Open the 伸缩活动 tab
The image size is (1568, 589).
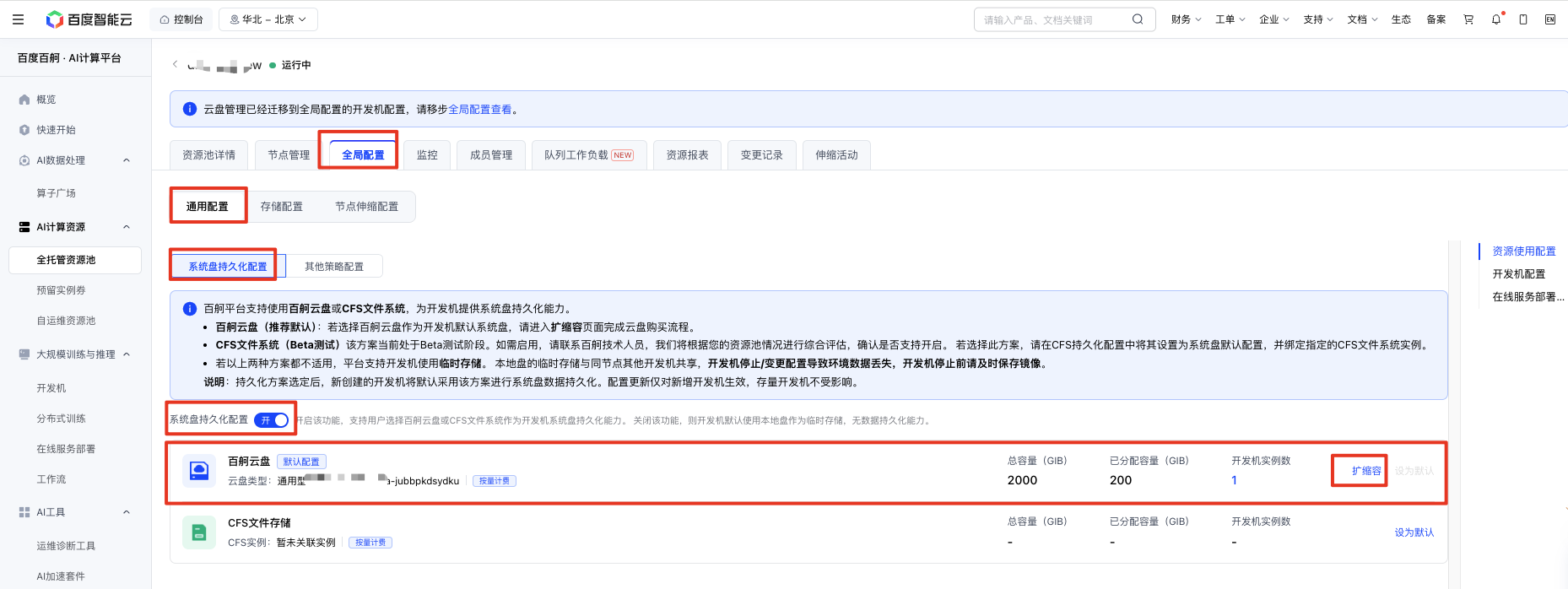836,155
